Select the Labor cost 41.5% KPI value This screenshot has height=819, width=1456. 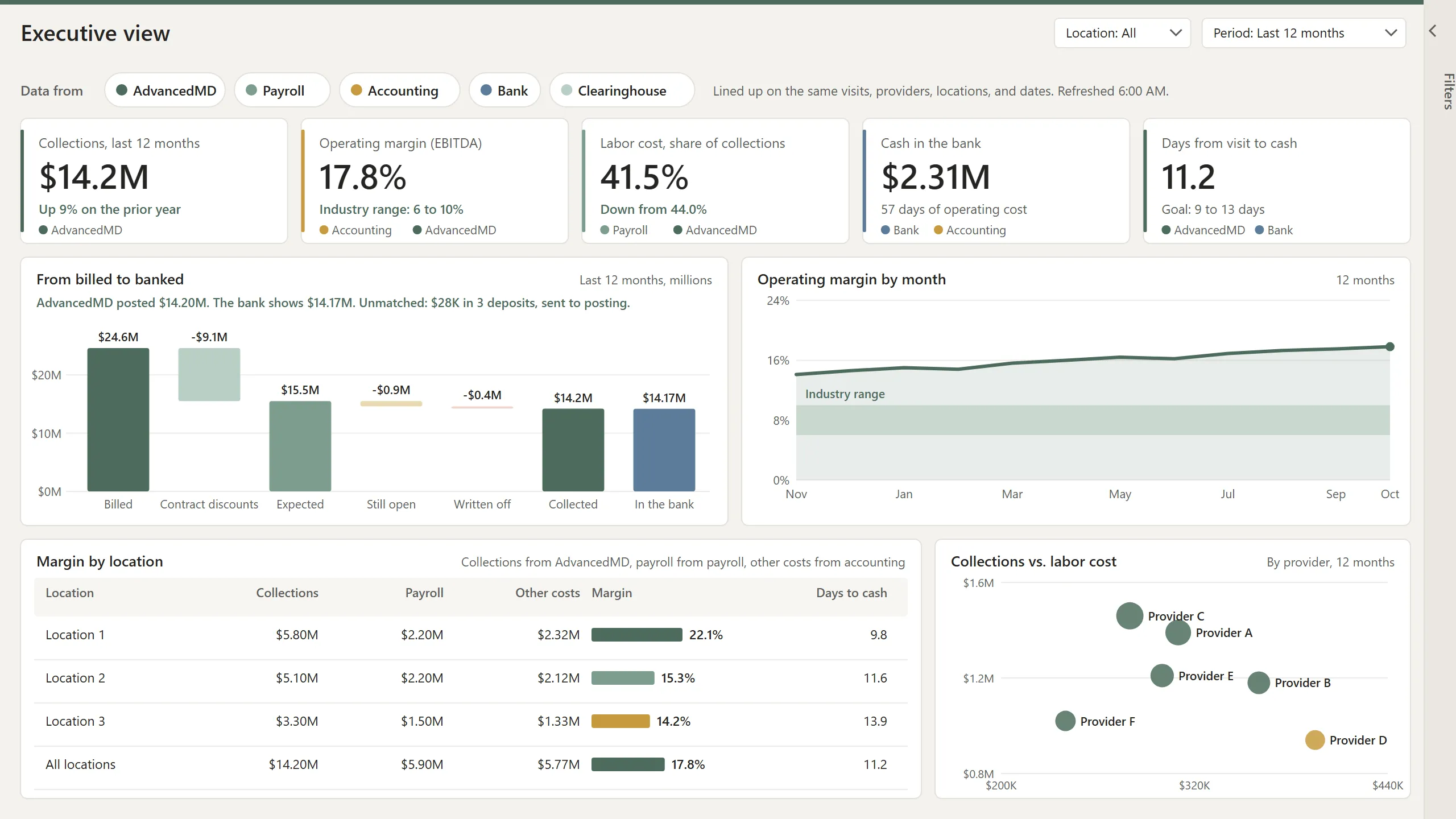point(644,177)
